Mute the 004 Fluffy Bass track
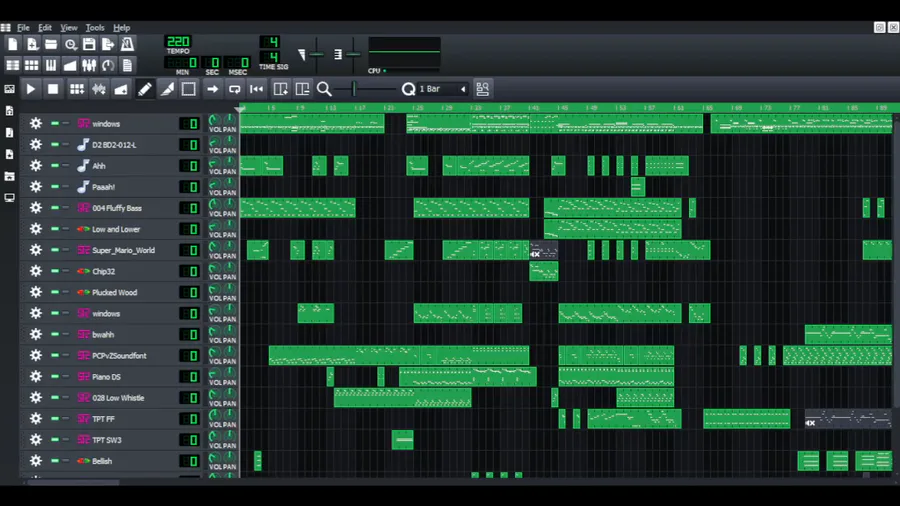The height and width of the screenshot is (506, 900). coord(55,208)
